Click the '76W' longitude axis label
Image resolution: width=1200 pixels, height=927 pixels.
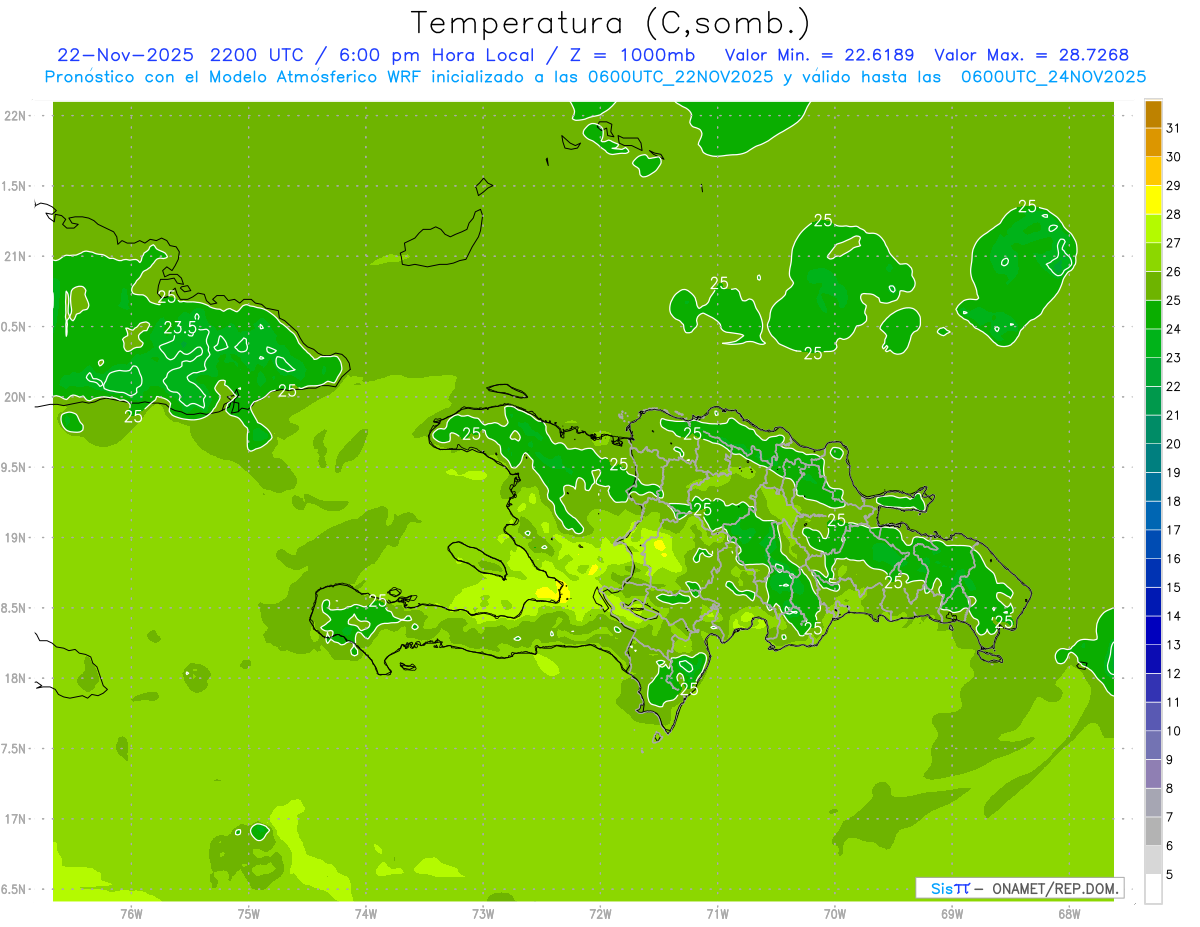131,914
